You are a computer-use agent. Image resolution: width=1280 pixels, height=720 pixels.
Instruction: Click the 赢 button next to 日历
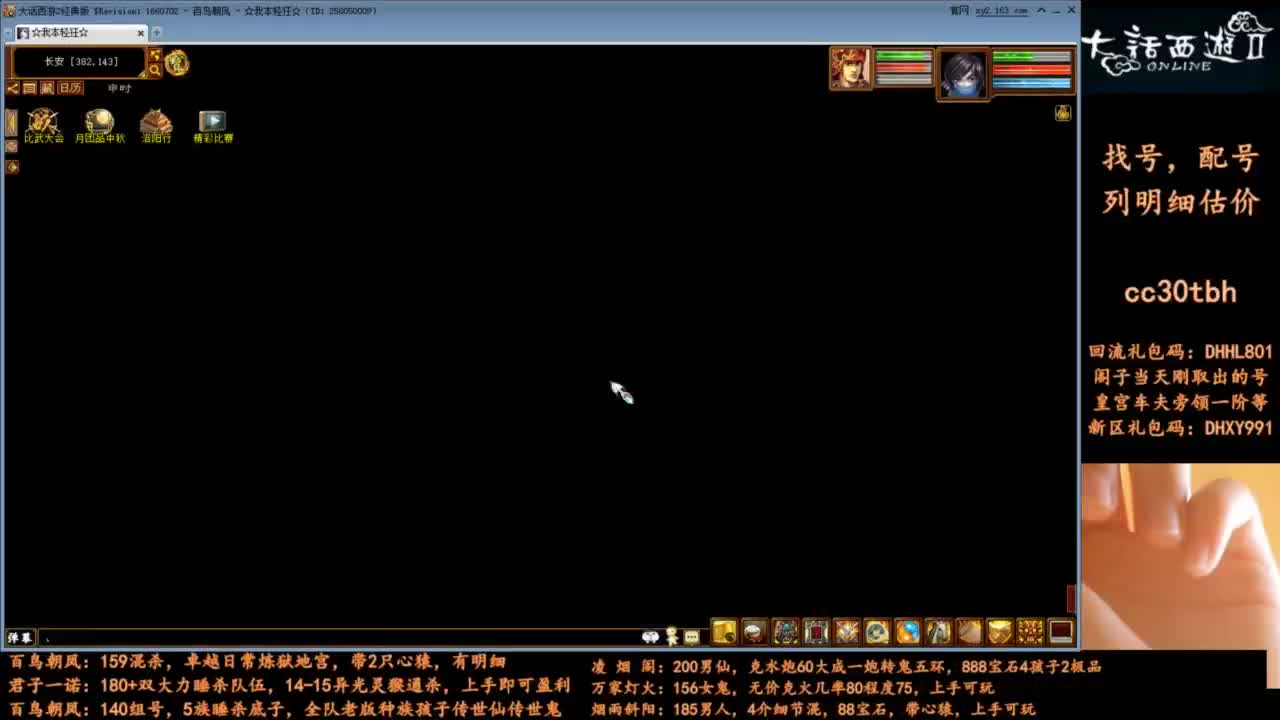[47, 88]
